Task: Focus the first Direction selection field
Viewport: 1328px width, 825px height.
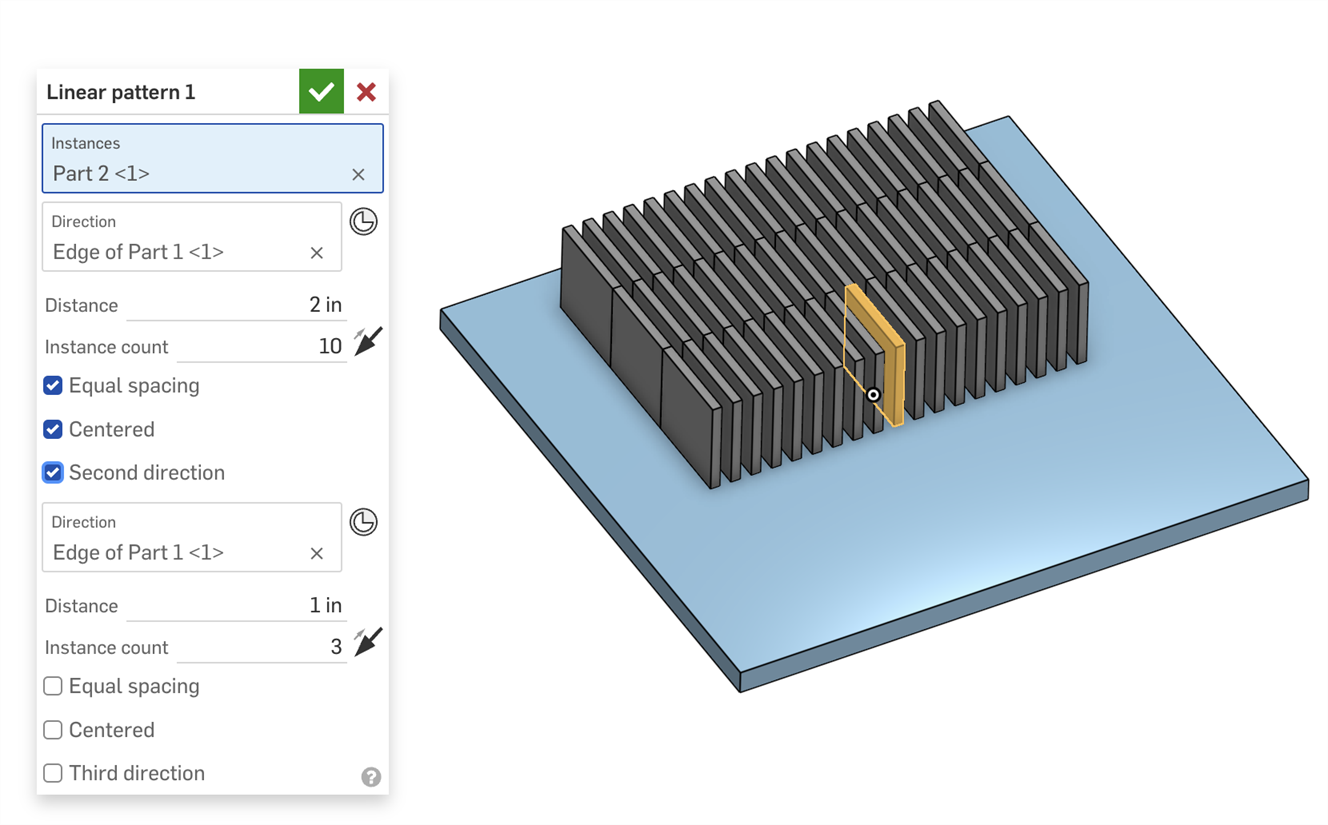Action: (192, 237)
